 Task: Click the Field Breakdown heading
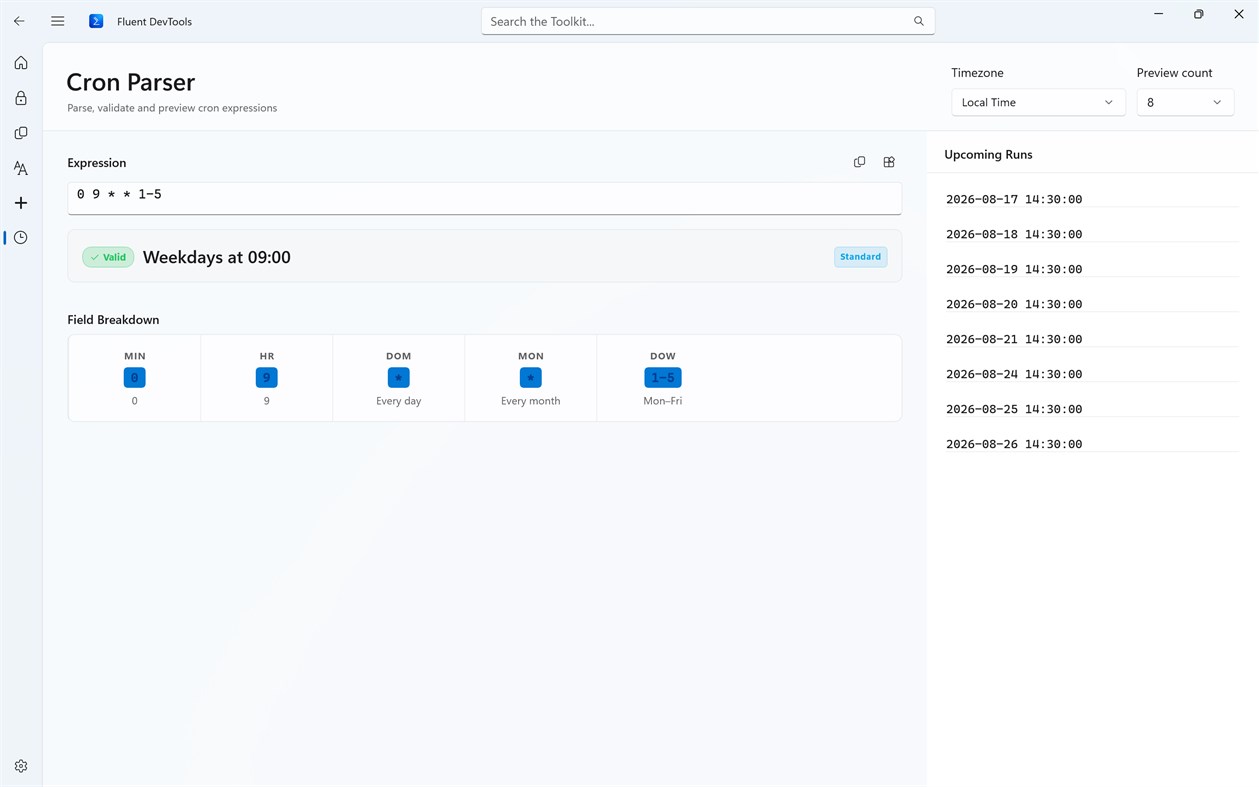point(113,320)
